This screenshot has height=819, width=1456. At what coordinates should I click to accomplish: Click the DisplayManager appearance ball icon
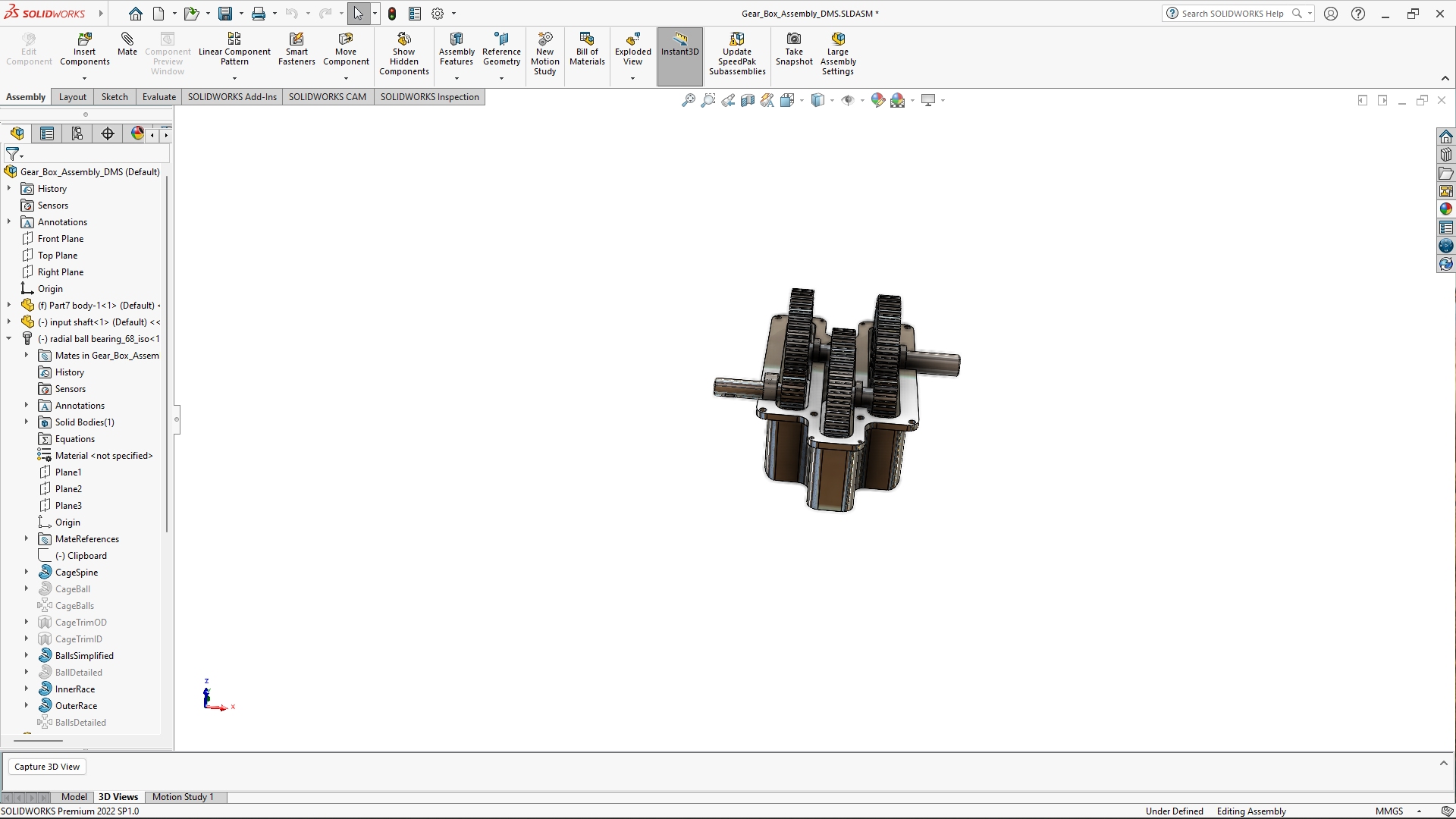tap(137, 133)
